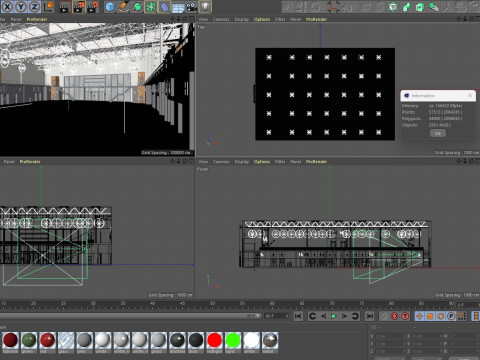Open Display menu in Front viewport

242,162
